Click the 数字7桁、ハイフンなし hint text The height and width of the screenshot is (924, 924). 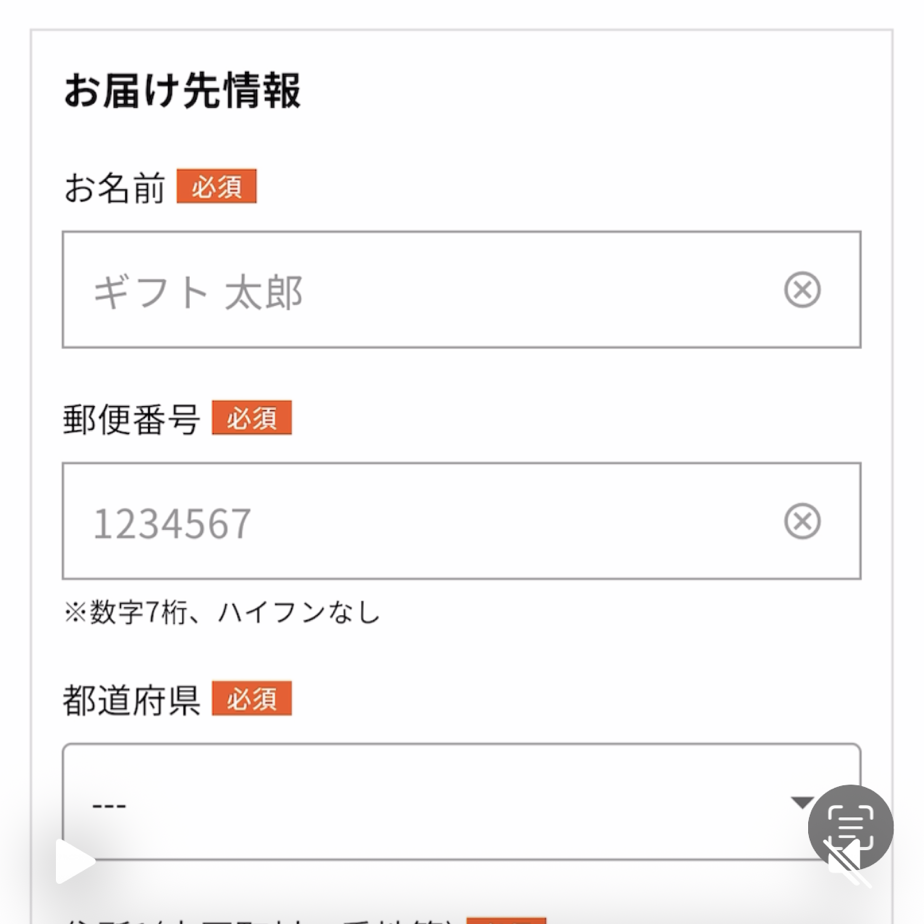pos(222,612)
